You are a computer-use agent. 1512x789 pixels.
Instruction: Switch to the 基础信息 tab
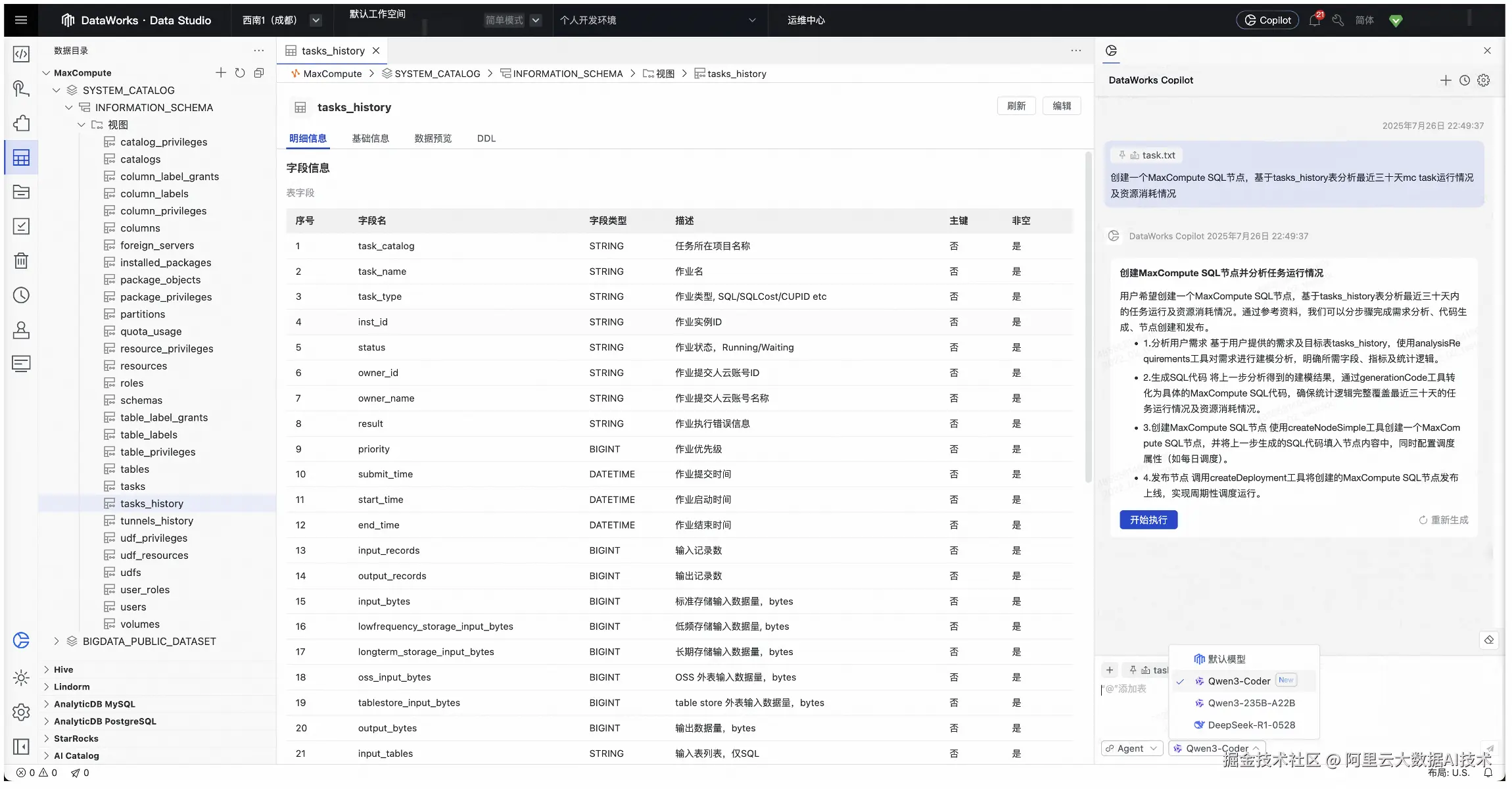point(371,138)
